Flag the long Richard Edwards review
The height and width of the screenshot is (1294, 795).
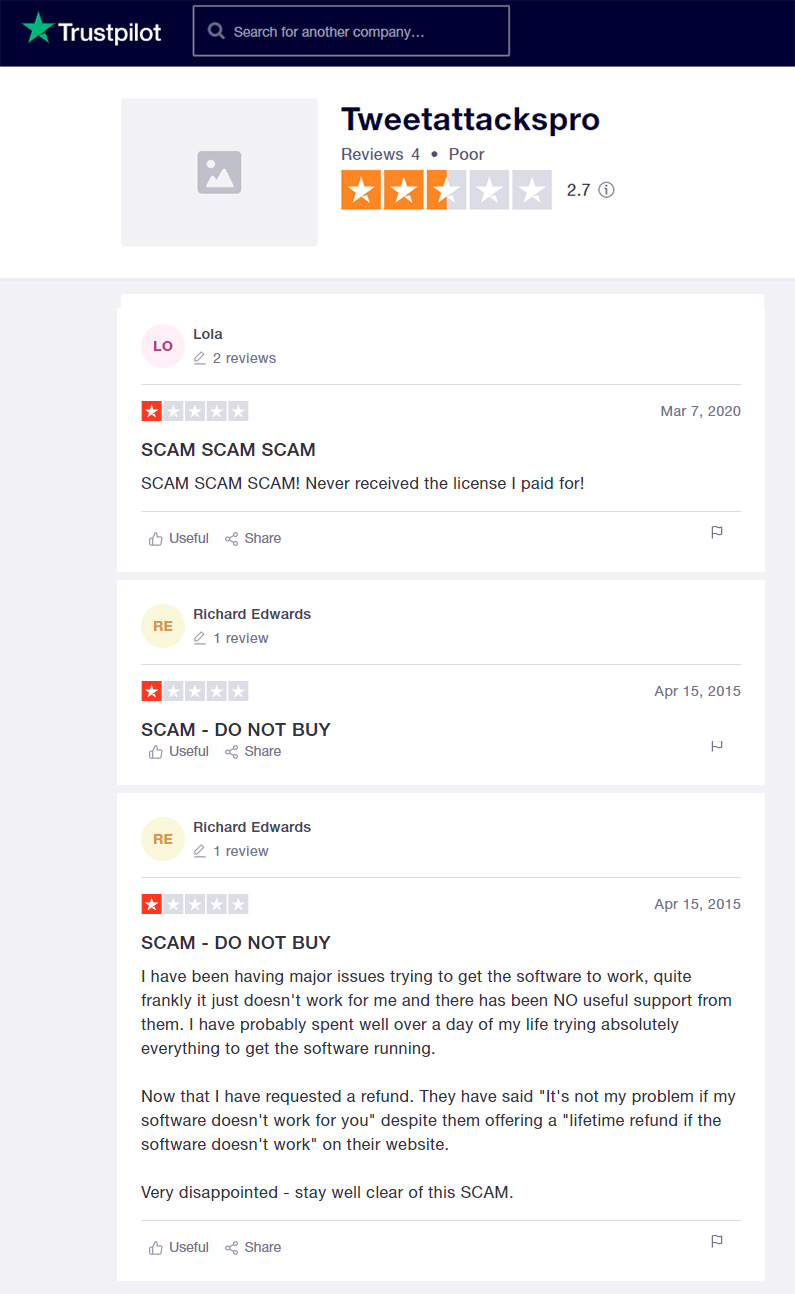point(717,1241)
